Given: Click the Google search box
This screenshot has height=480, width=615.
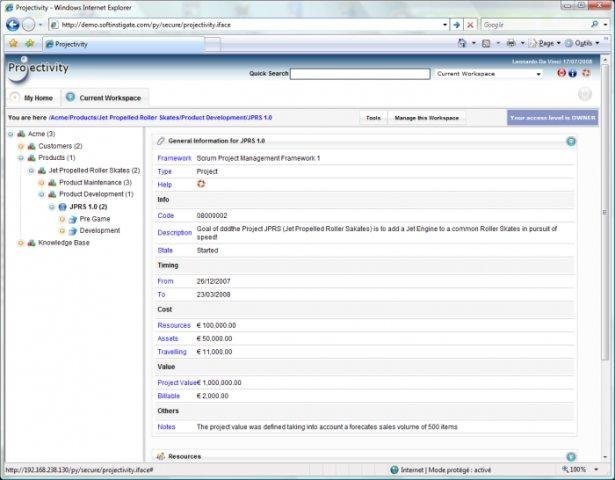Looking at the screenshot, I should (x=536, y=25).
